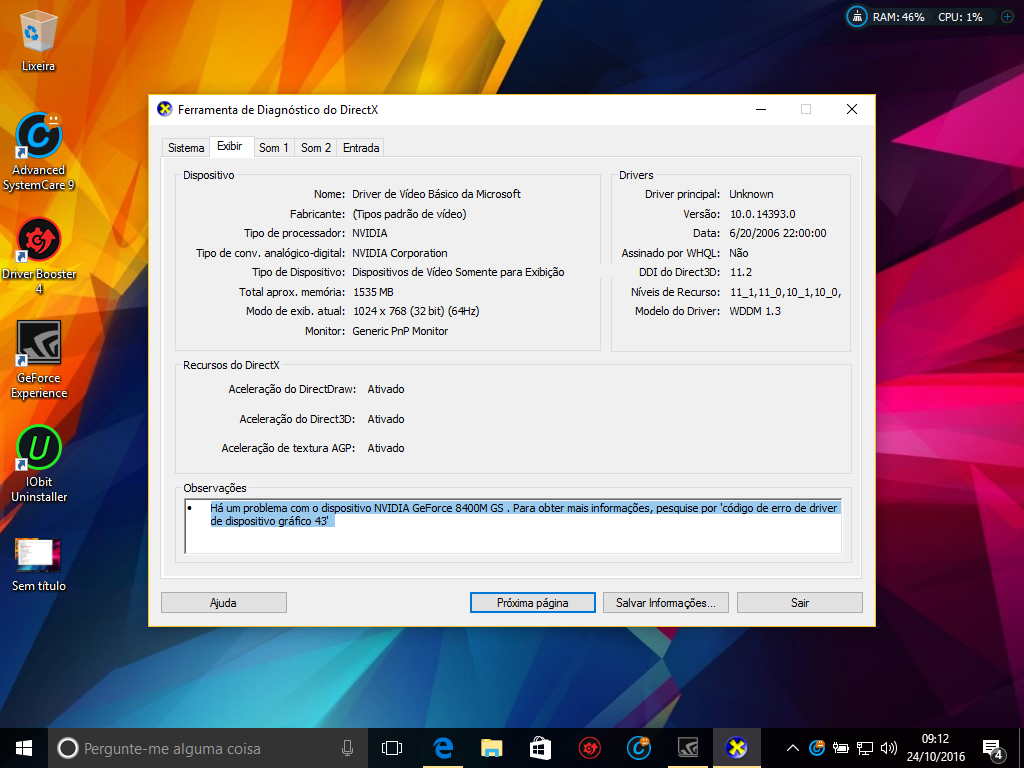Open the Windows Store taskbar icon

pos(540,748)
